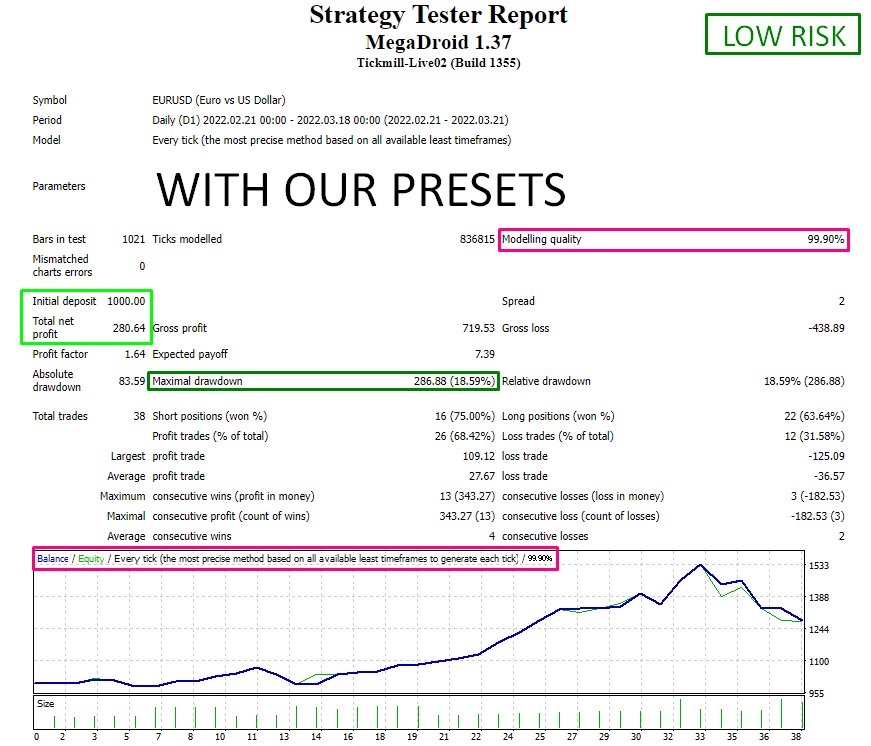Click the maximal consecutive profit value 343.27 (13)
Viewport: 871px width, 746px height.
pyautogui.click(x=467, y=516)
